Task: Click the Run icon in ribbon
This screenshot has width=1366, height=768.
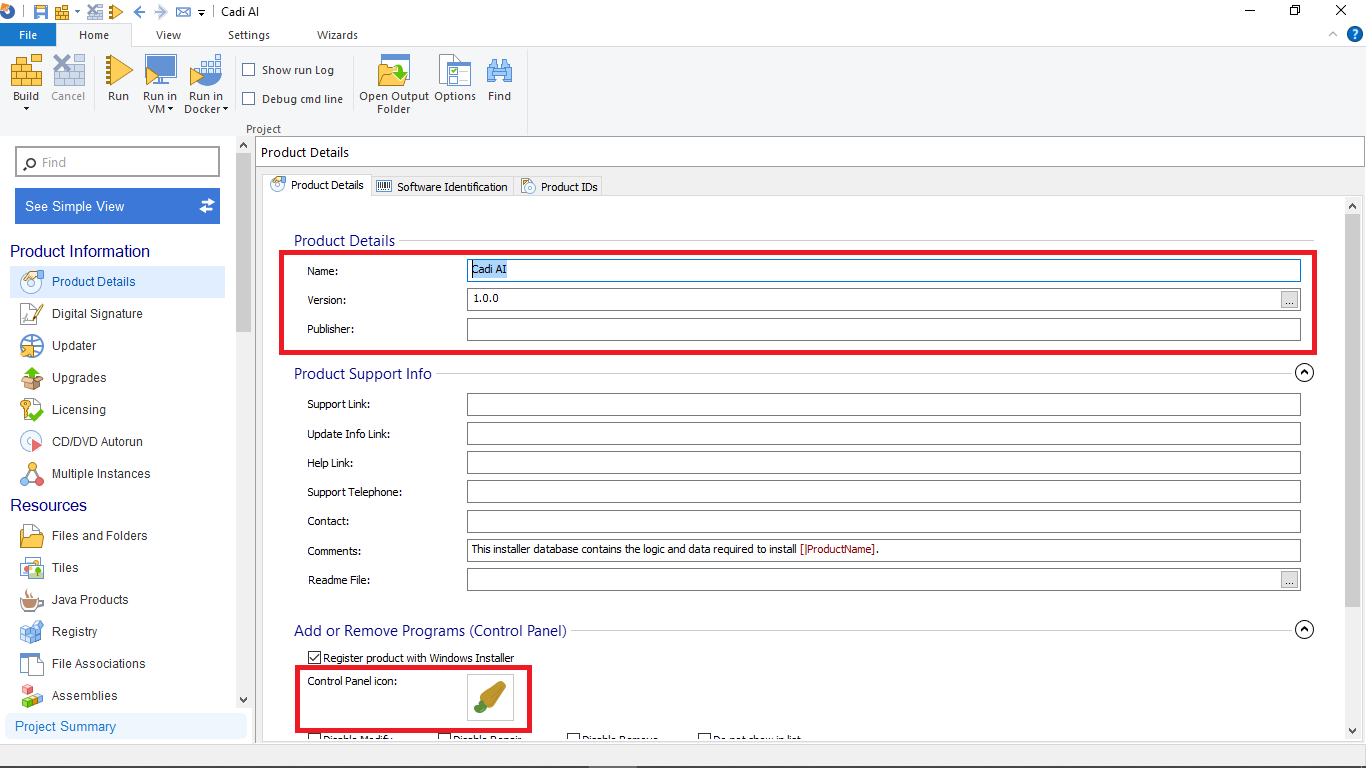Action: tap(119, 73)
